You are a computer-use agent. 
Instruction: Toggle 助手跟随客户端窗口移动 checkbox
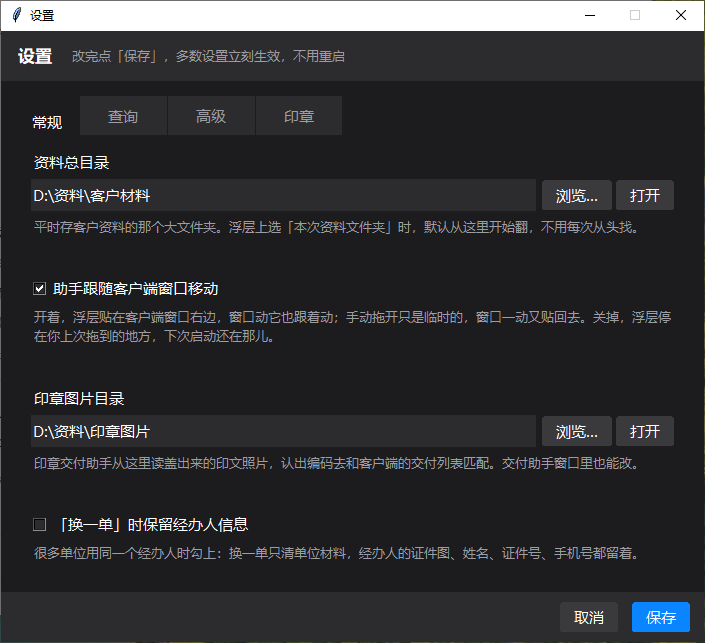tap(40, 289)
